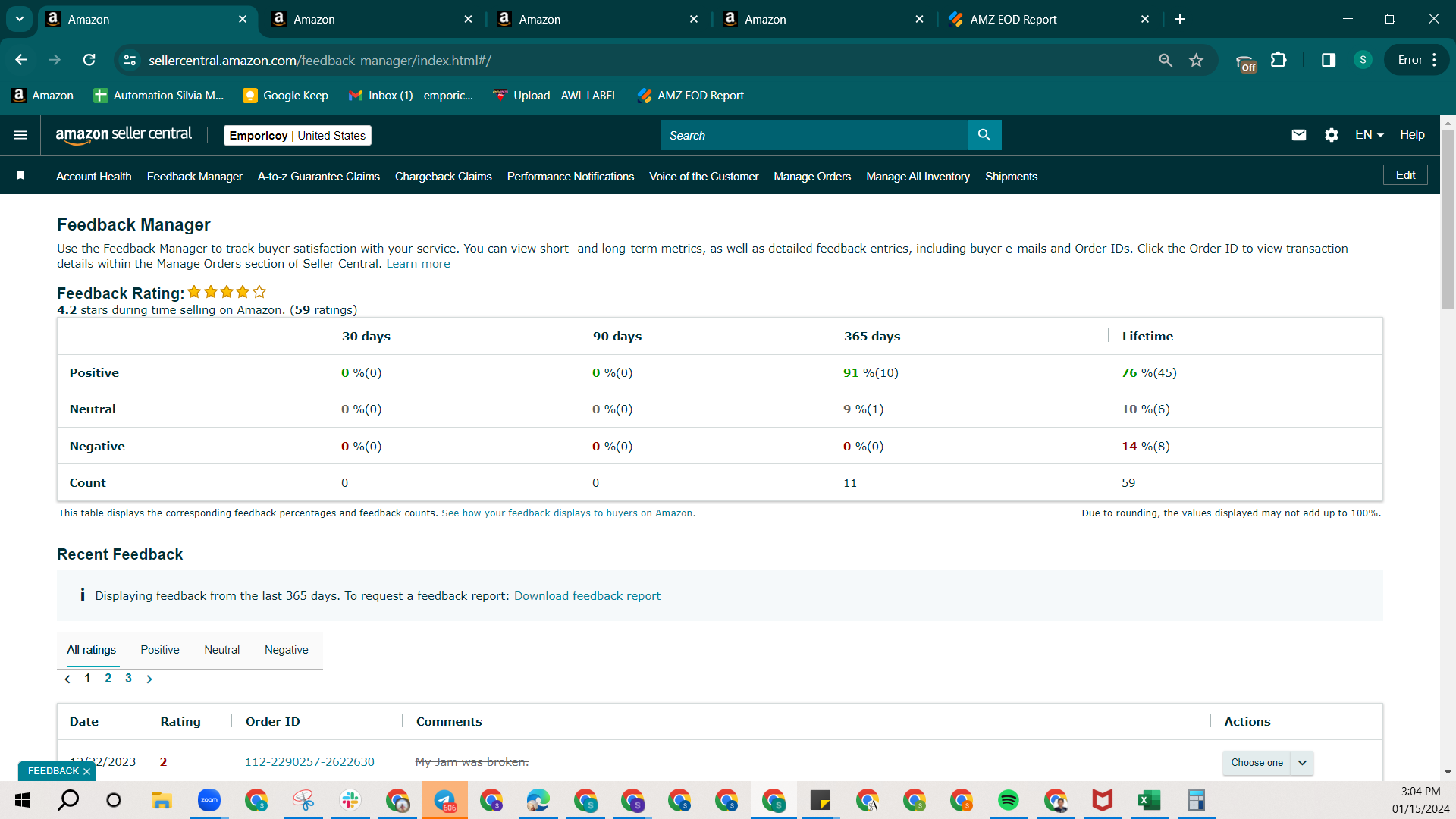
Task: Close the FEEDBACK widget with its X
Action: click(x=86, y=771)
